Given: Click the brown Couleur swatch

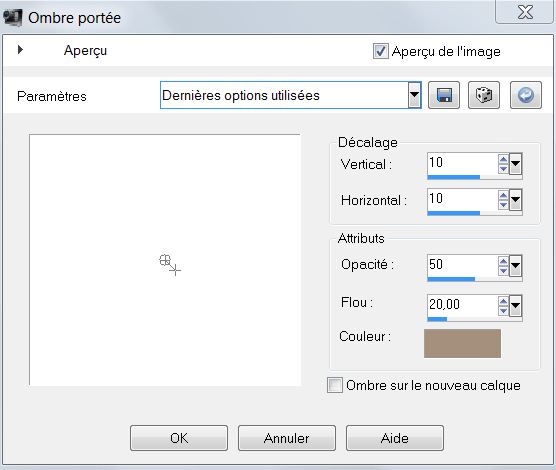Looking at the screenshot, I should click(x=462, y=343).
